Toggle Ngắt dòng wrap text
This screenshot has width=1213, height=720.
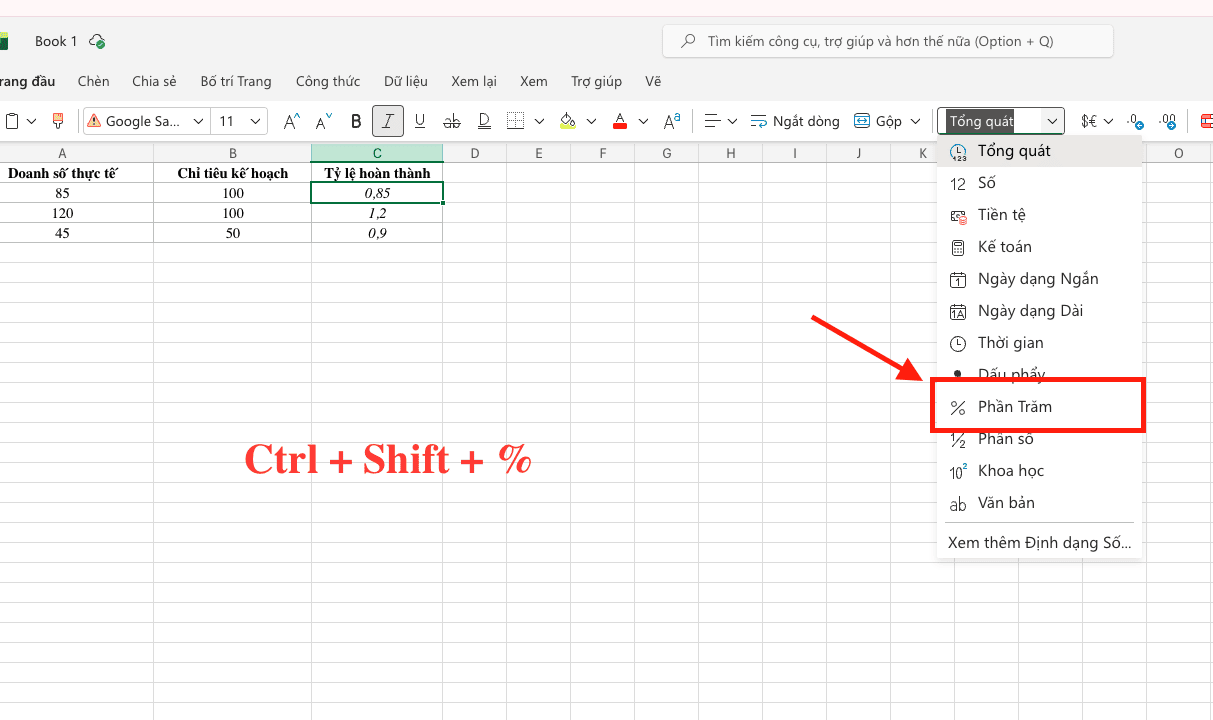coord(795,121)
